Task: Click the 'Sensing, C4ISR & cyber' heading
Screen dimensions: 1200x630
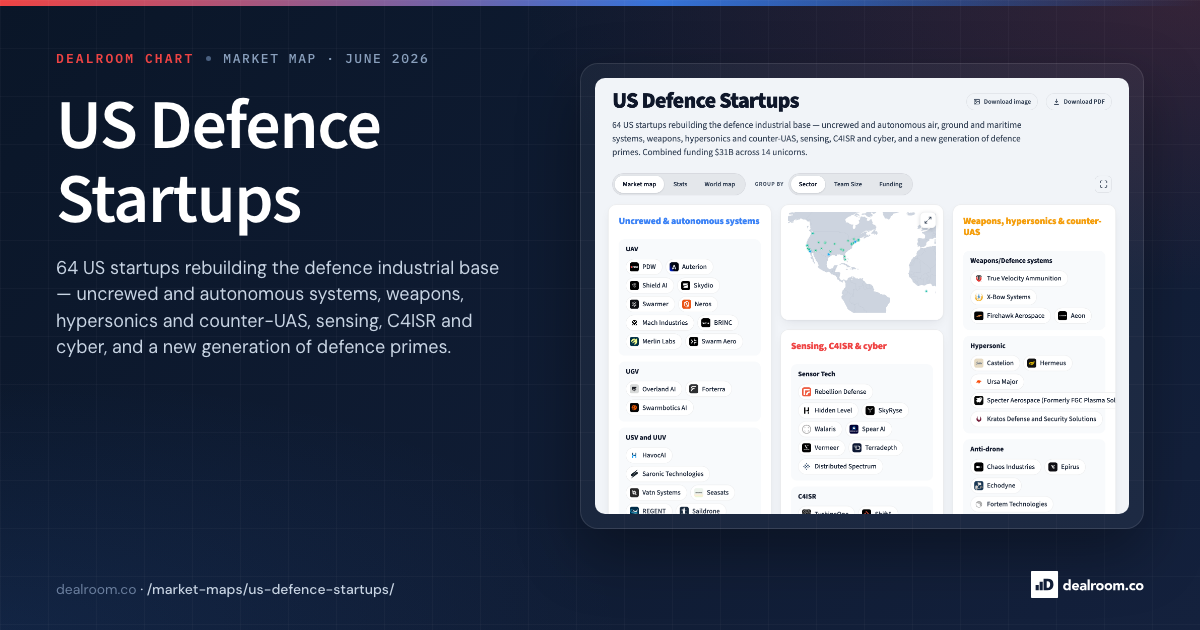Action: [839, 346]
